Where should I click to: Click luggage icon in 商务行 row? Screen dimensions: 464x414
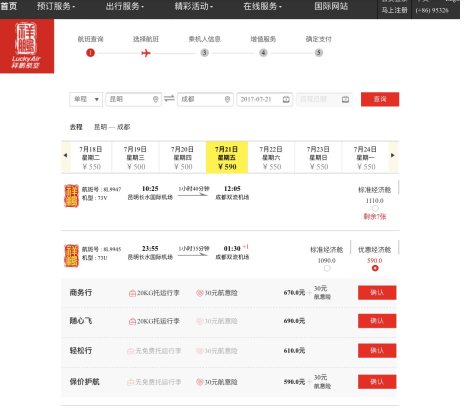coord(132,293)
